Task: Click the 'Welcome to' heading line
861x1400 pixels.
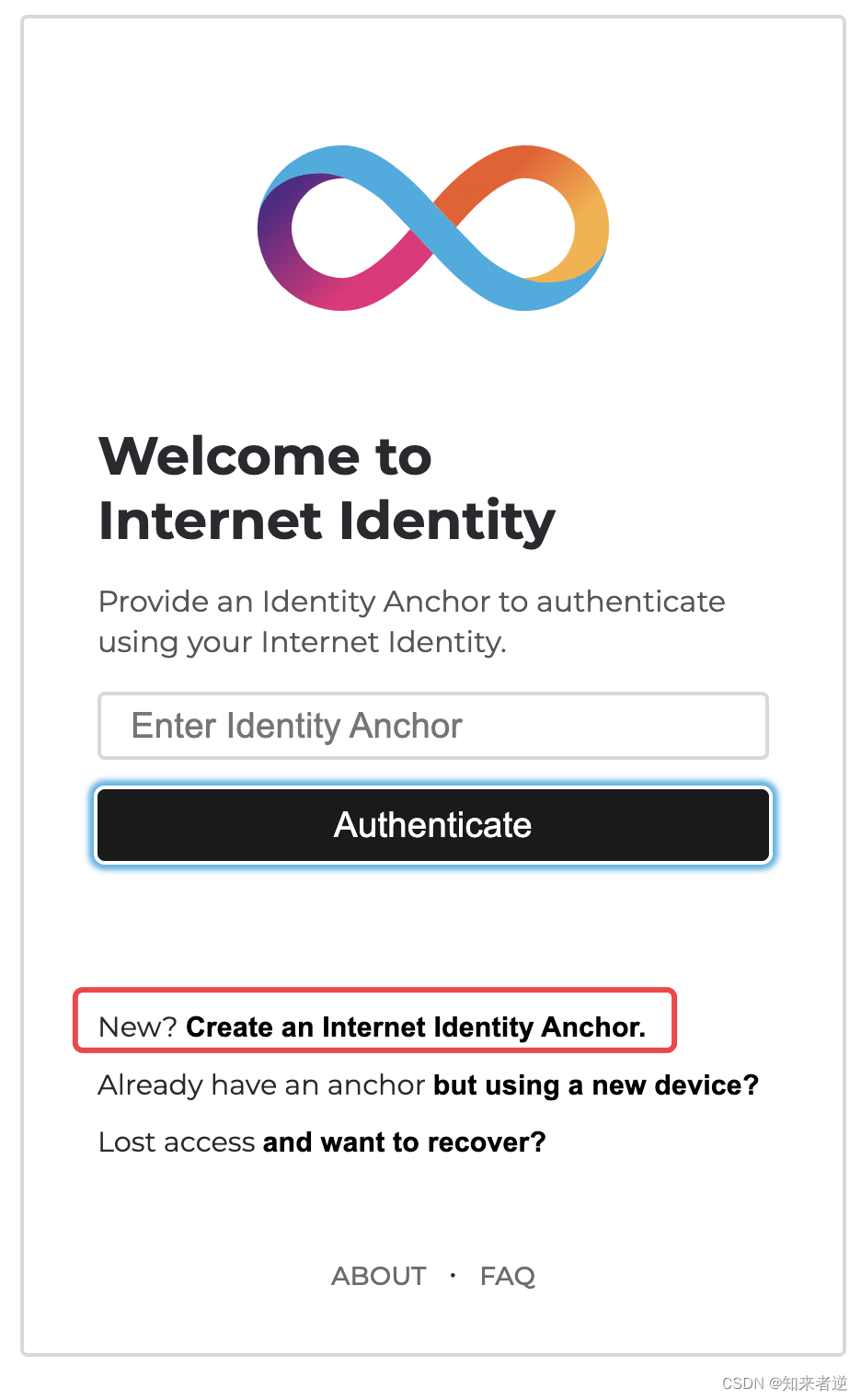Action: click(265, 456)
